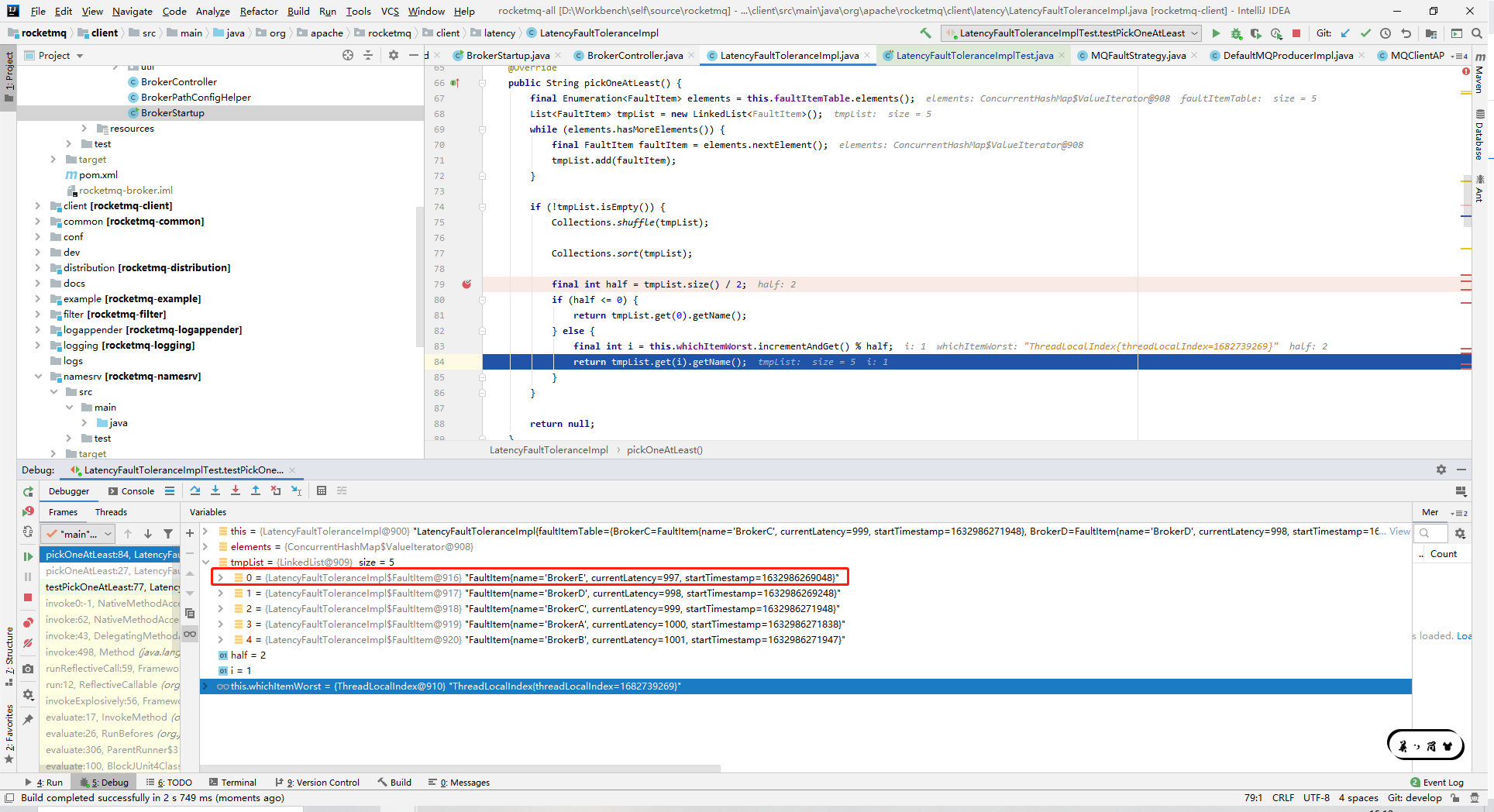Pin the debug tab
This screenshot has width=1494, height=812.
coord(28,720)
